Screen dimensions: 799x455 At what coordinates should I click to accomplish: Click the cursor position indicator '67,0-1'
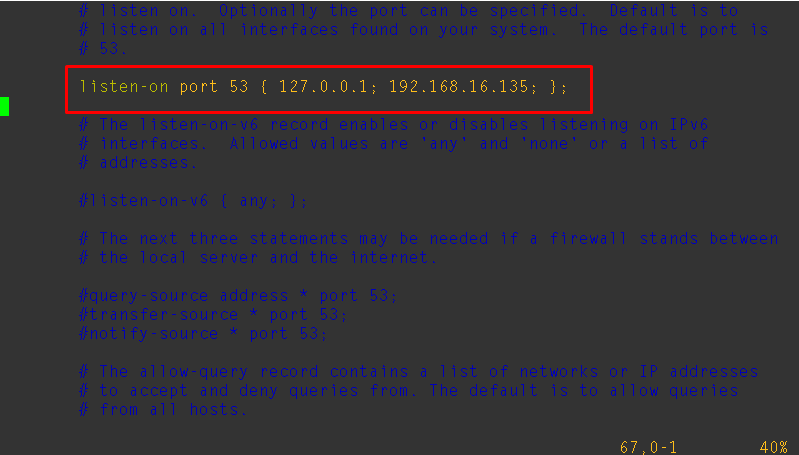tap(648, 447)
